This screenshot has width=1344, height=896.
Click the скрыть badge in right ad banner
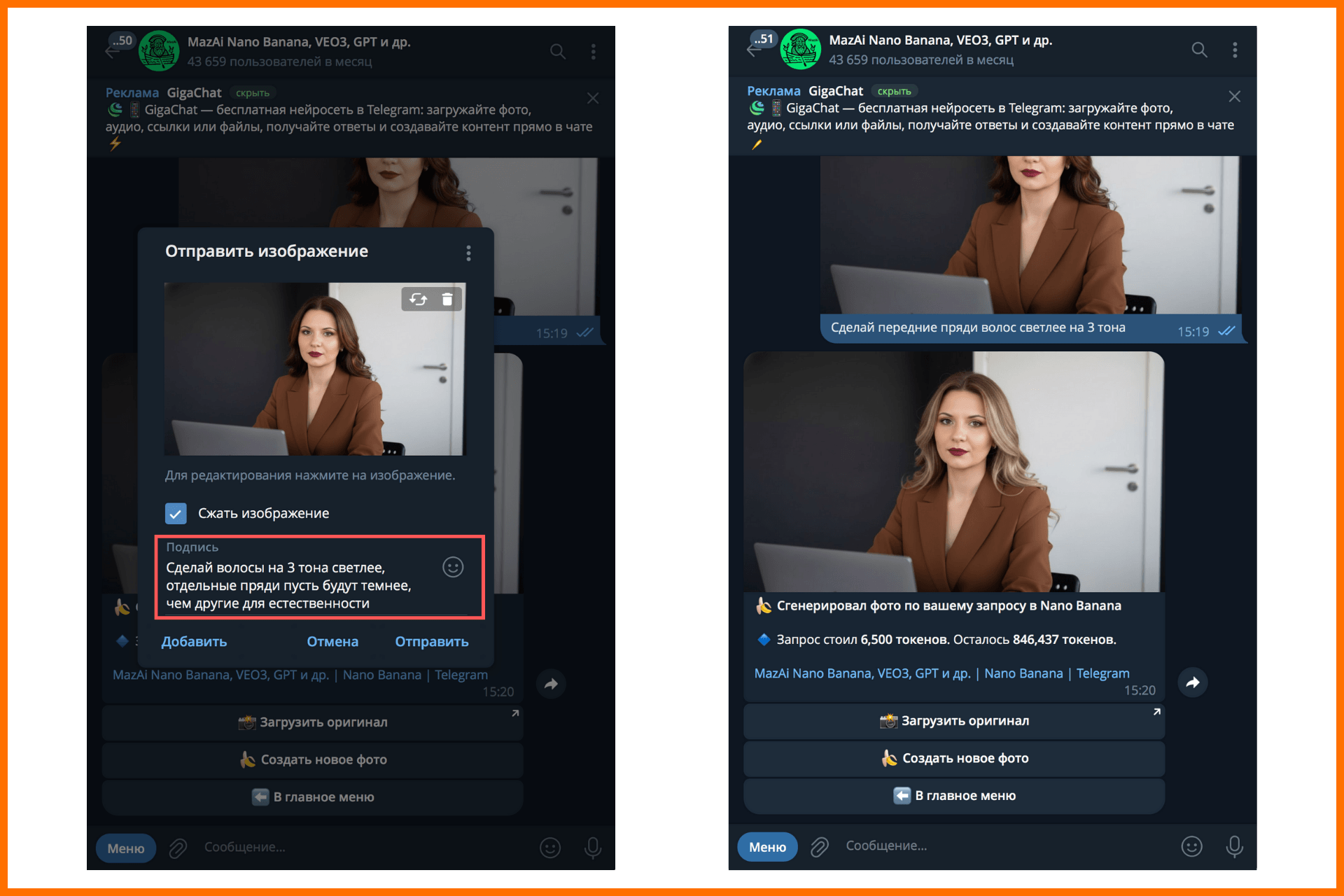[x=894, y=92]
